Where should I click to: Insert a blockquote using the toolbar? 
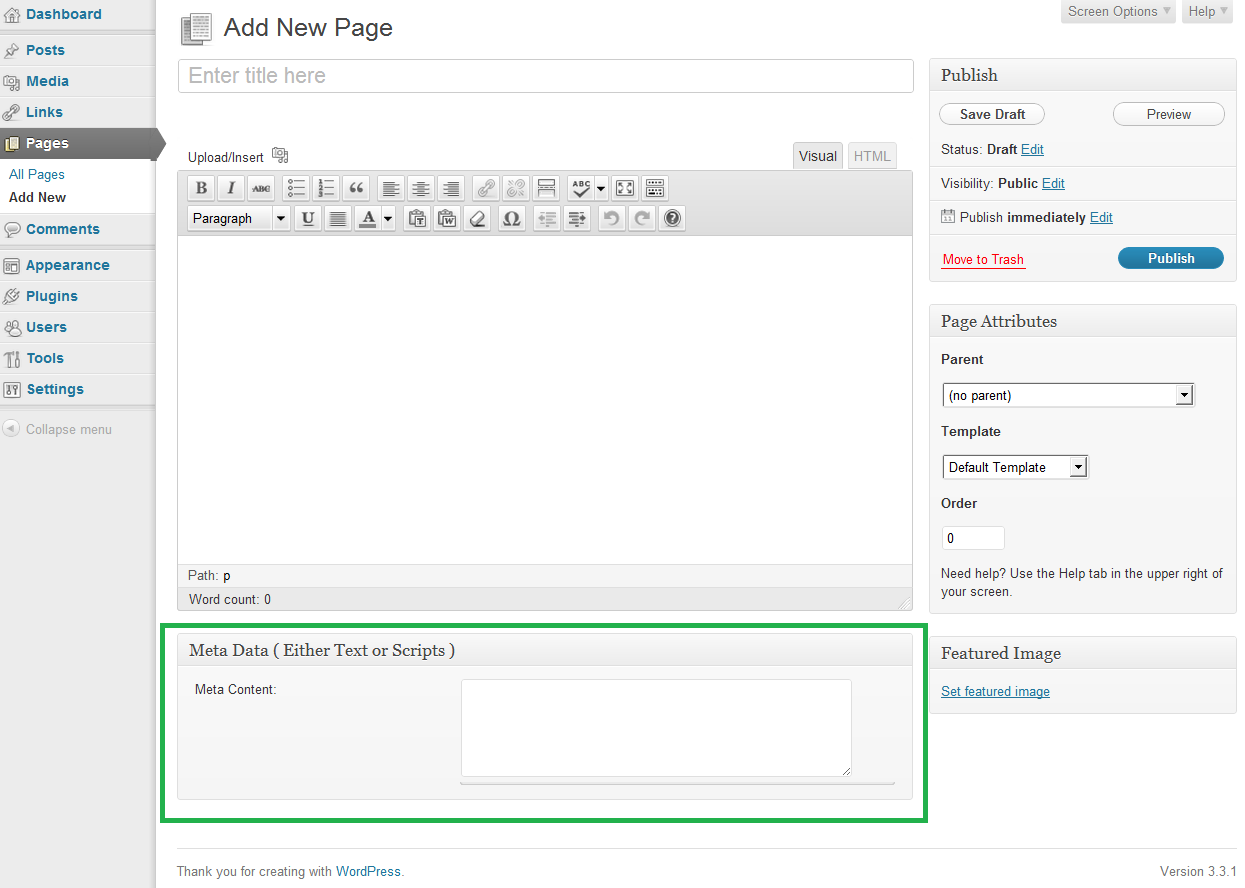(x=356, y=188)
